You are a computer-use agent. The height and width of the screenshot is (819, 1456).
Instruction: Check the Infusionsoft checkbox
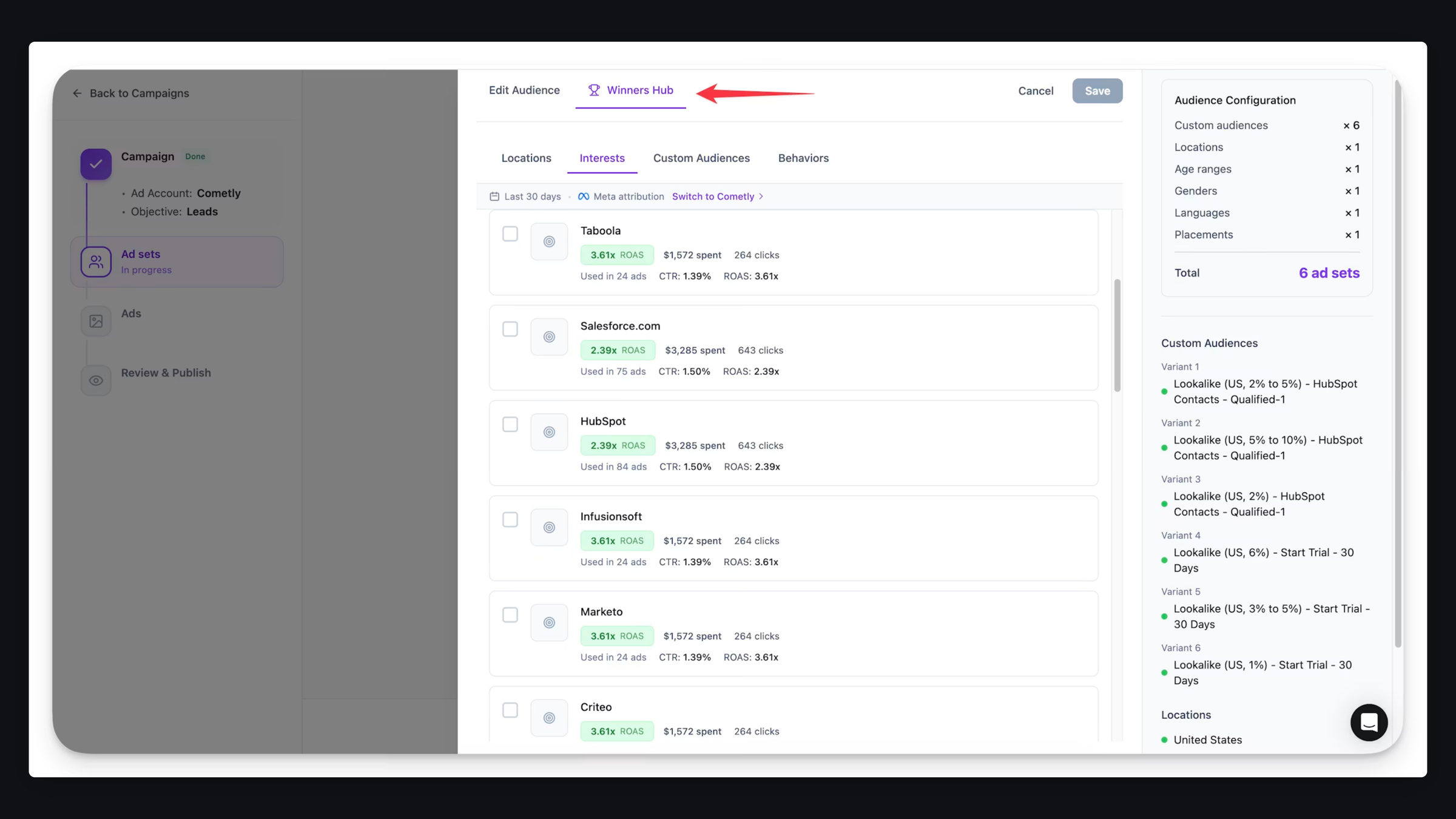tap(510, 519)
